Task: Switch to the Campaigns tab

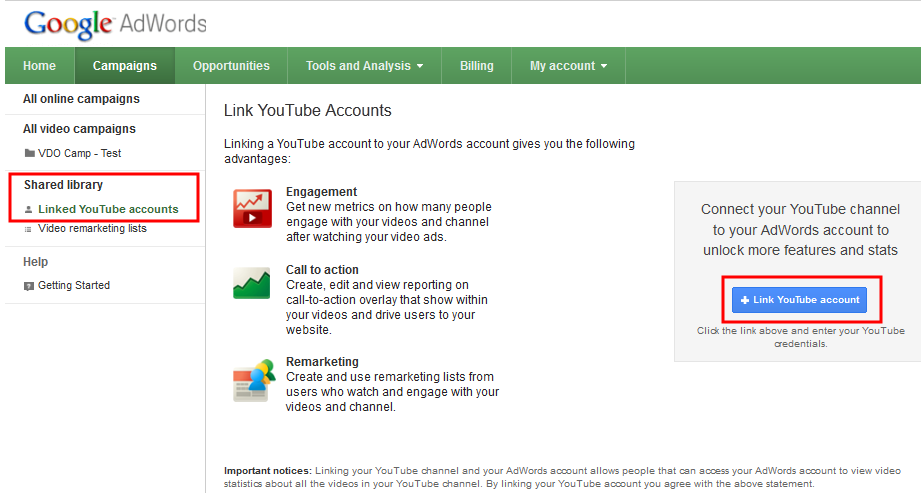Action: pos(125,66)
